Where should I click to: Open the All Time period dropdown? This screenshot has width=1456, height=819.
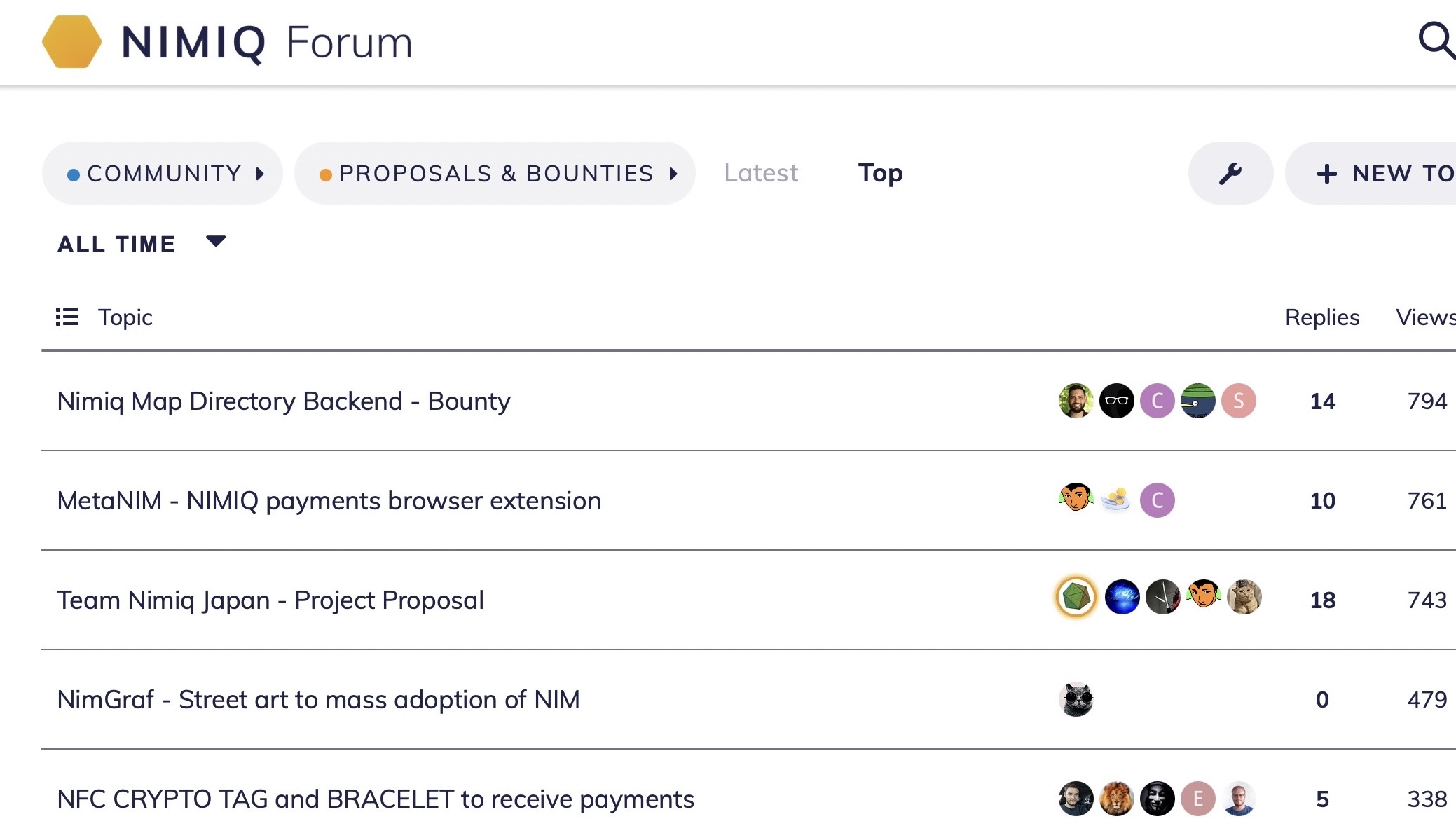click(x=142, y=244)
